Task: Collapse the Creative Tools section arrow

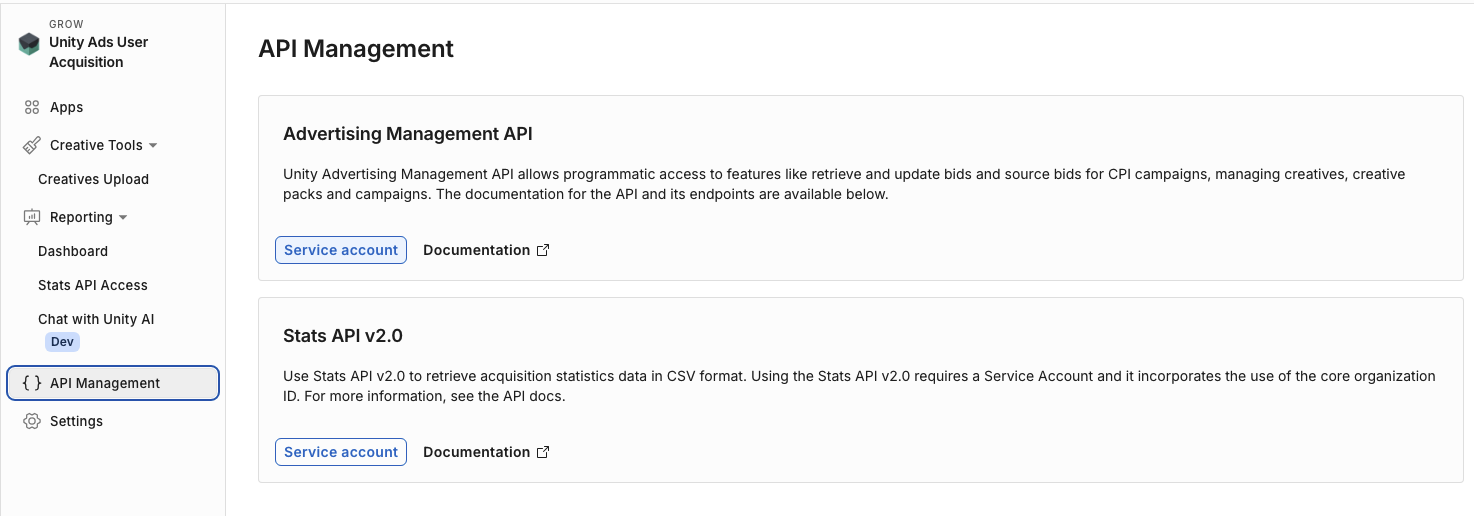Action: [153, 145]
